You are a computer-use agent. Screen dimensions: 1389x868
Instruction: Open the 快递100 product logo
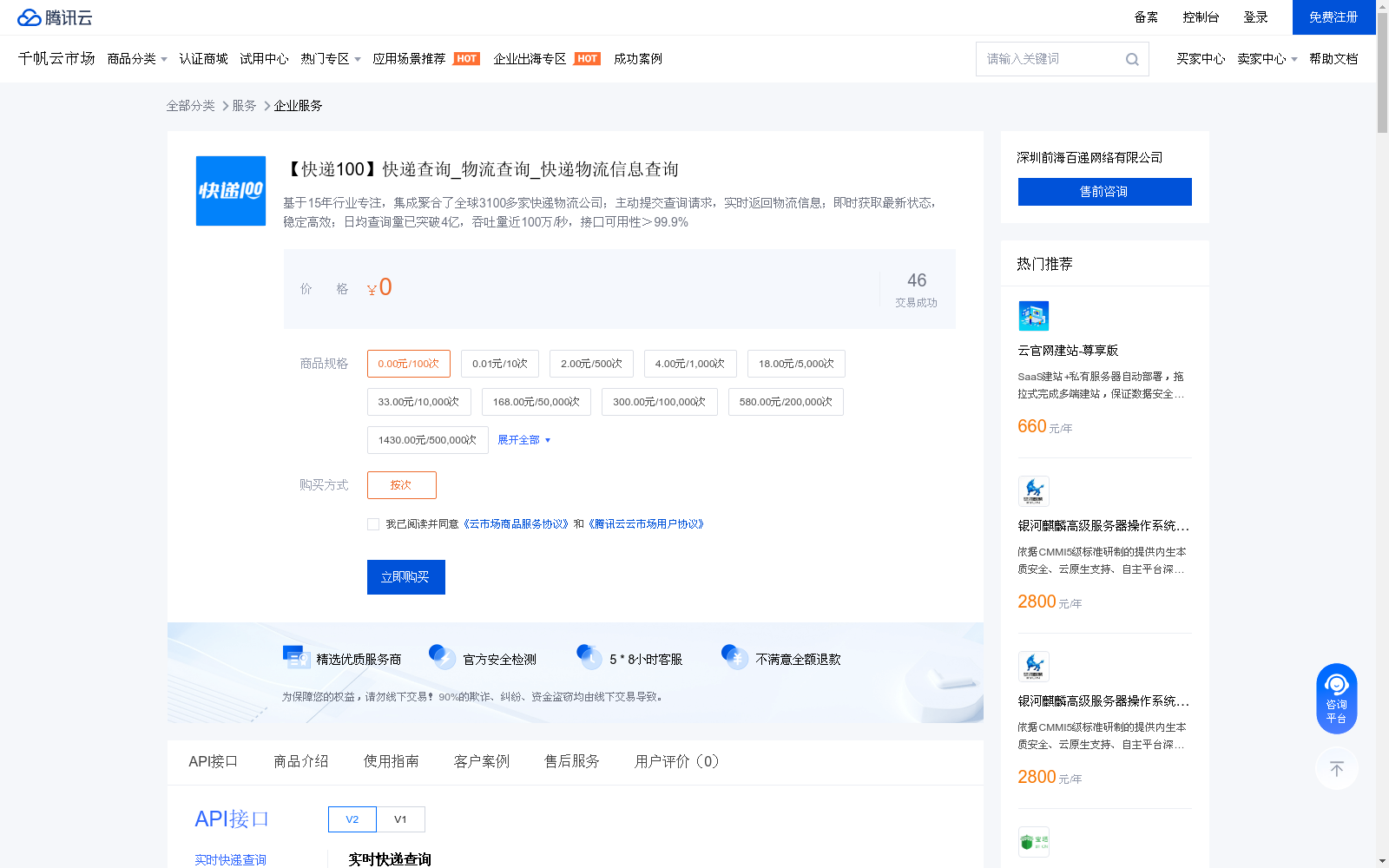click(231, 191)
